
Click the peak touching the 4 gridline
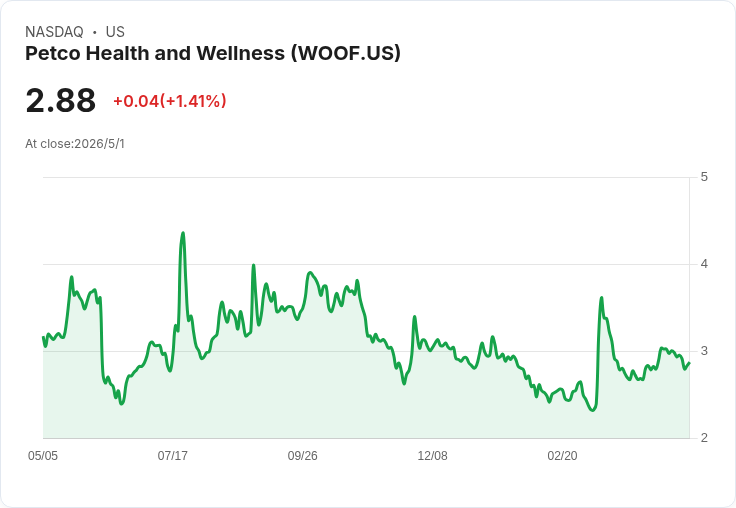[x=253, y=265]
